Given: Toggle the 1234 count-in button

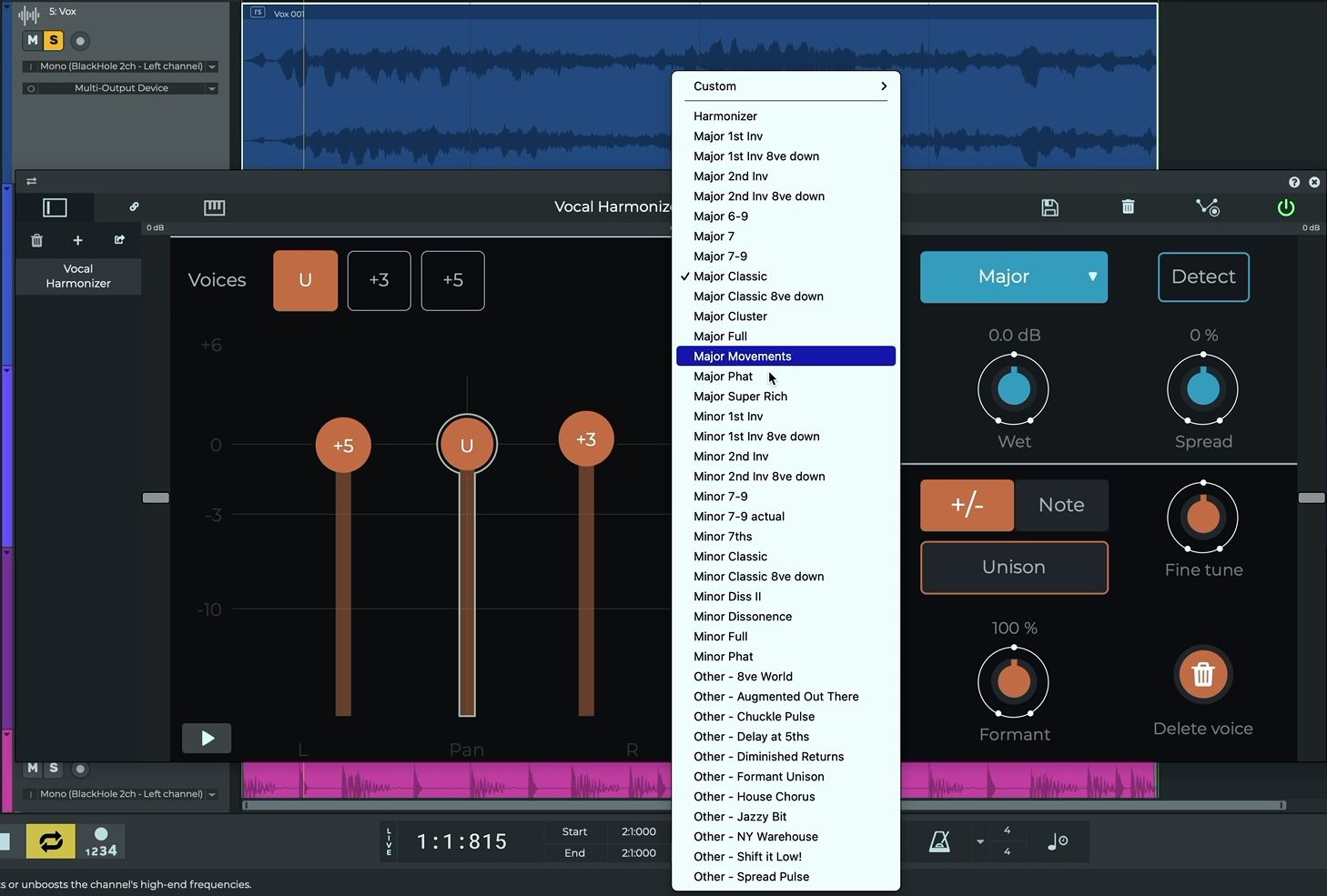Looking at the screenshot, I should pos(101,842).
